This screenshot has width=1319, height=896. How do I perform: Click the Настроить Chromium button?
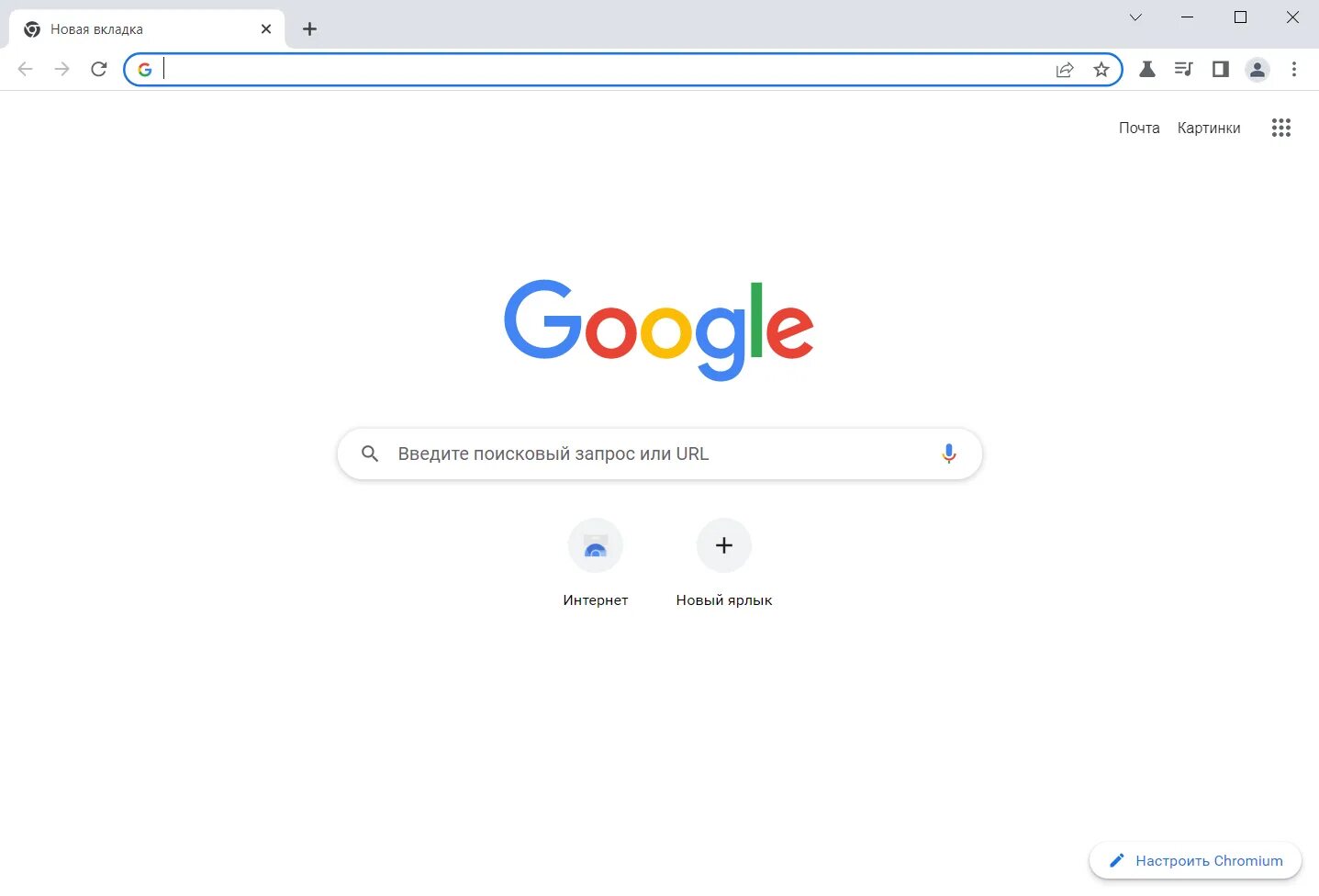click(1195, 861)
